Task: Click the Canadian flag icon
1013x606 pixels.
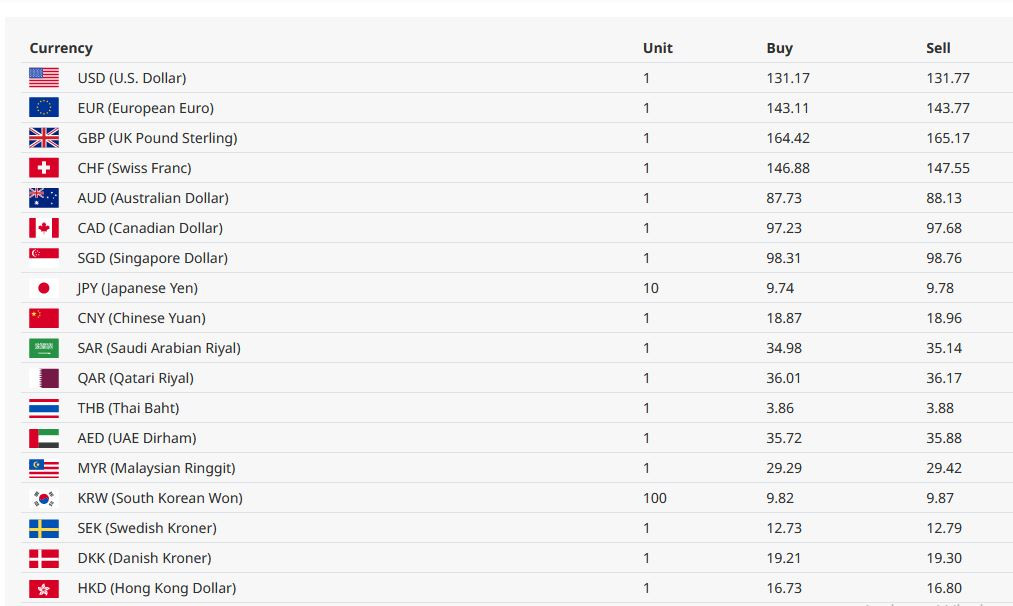Action: coord(44,227)
